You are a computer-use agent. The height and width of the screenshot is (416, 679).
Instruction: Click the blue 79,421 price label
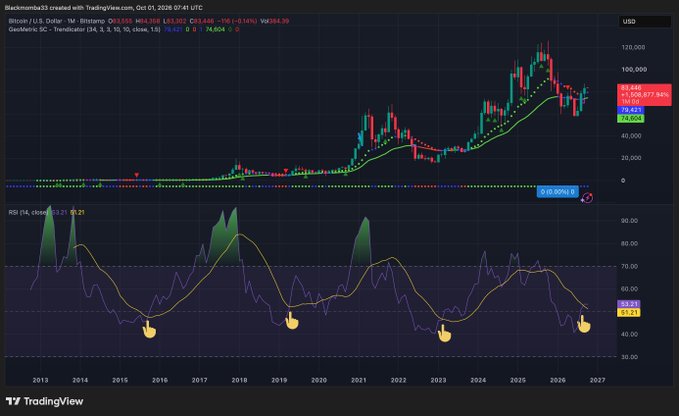tap(631, 110)
